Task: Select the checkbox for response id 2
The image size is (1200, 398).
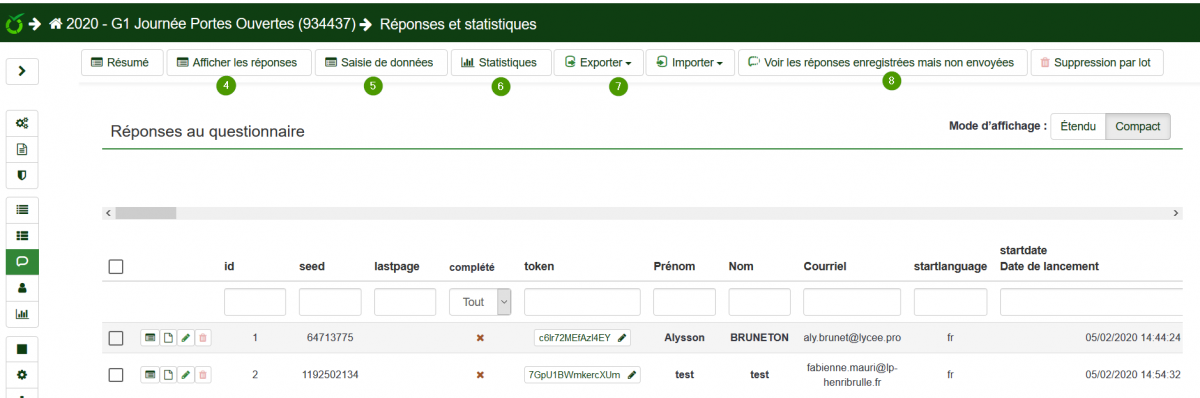Action: tap(116, 375)
